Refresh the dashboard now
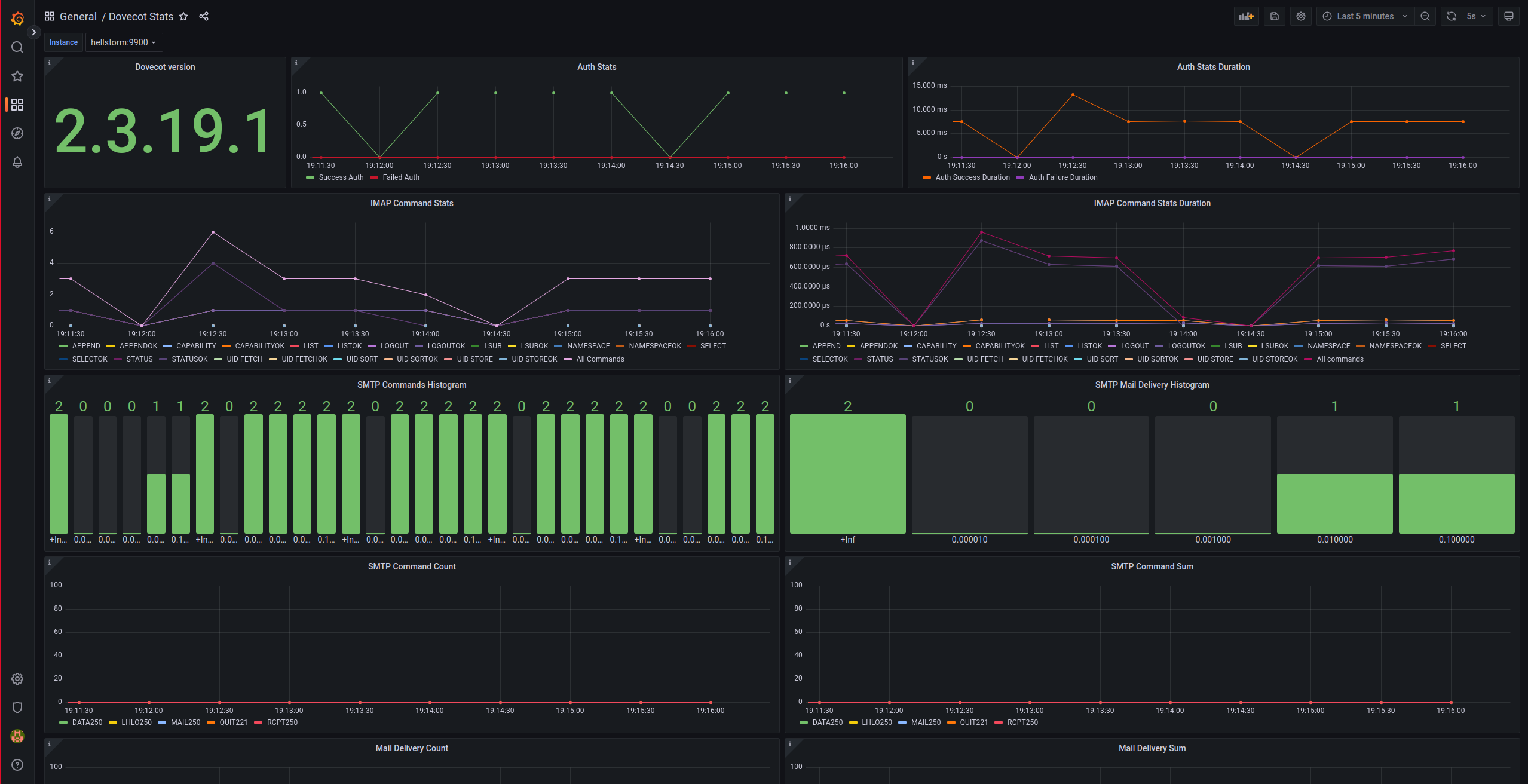This screenshot has width=1528, height=784. click(1451, 16)
